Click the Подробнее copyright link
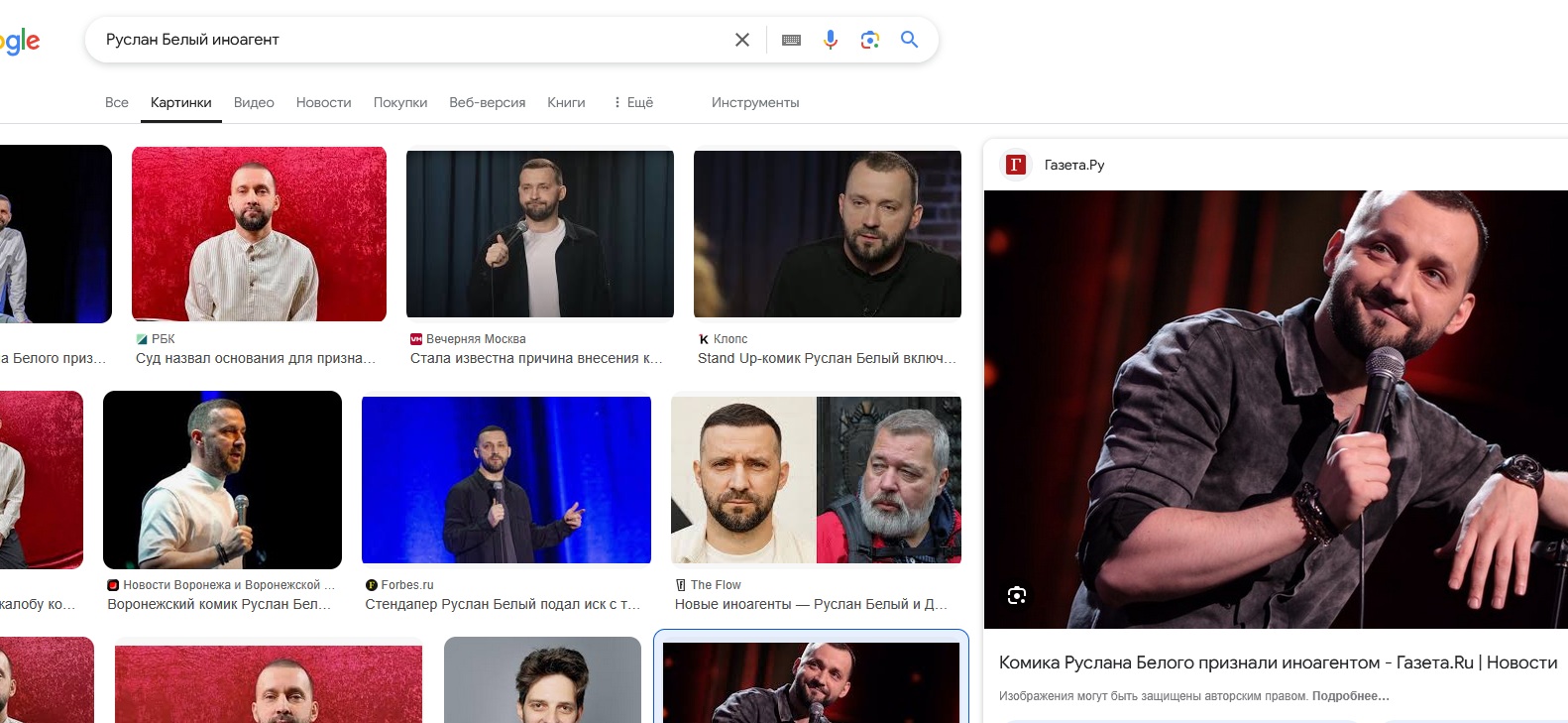This screenshot has height=723, width=1568. tap(1350, 696)
